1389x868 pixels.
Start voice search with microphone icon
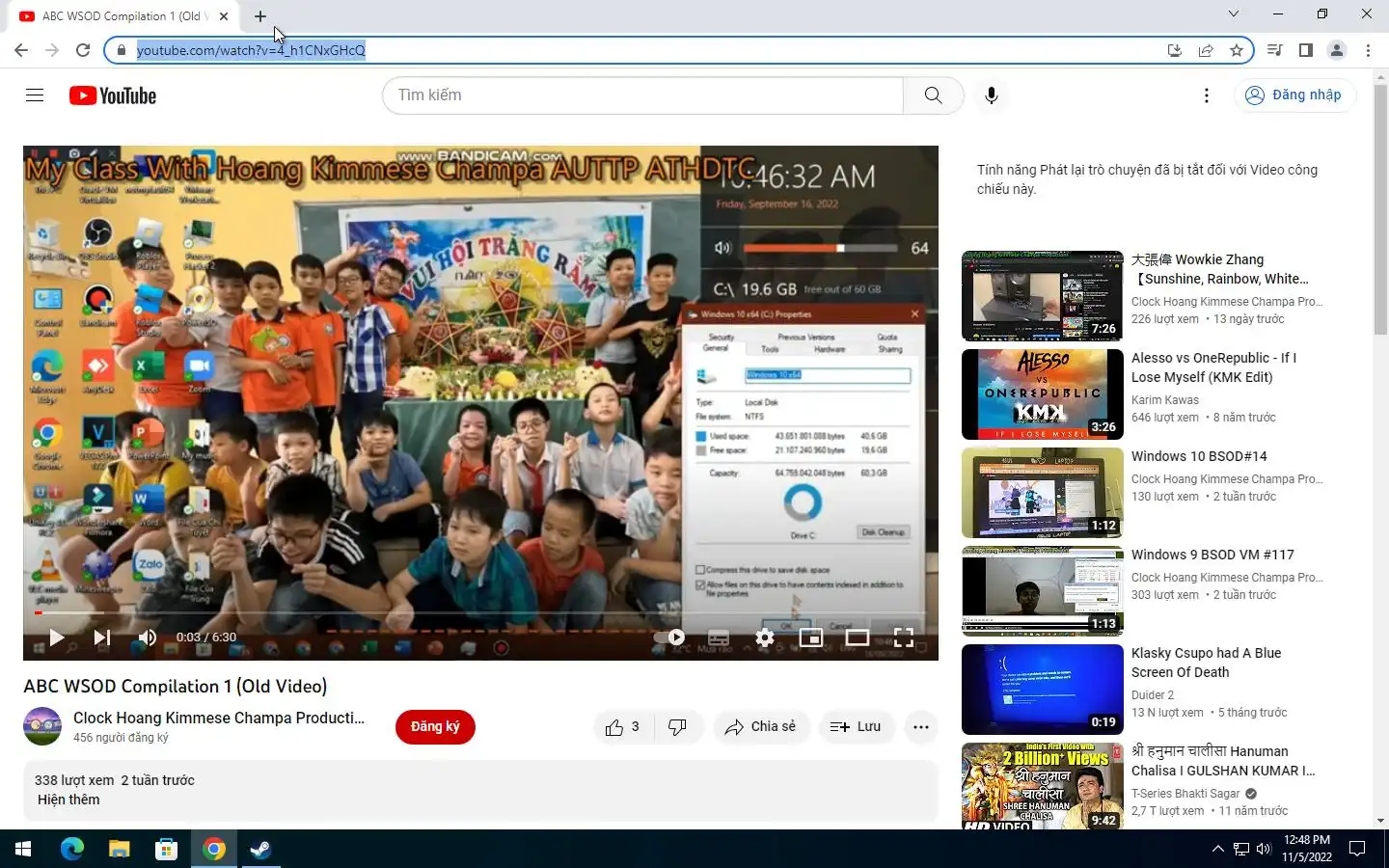point(991,95)
